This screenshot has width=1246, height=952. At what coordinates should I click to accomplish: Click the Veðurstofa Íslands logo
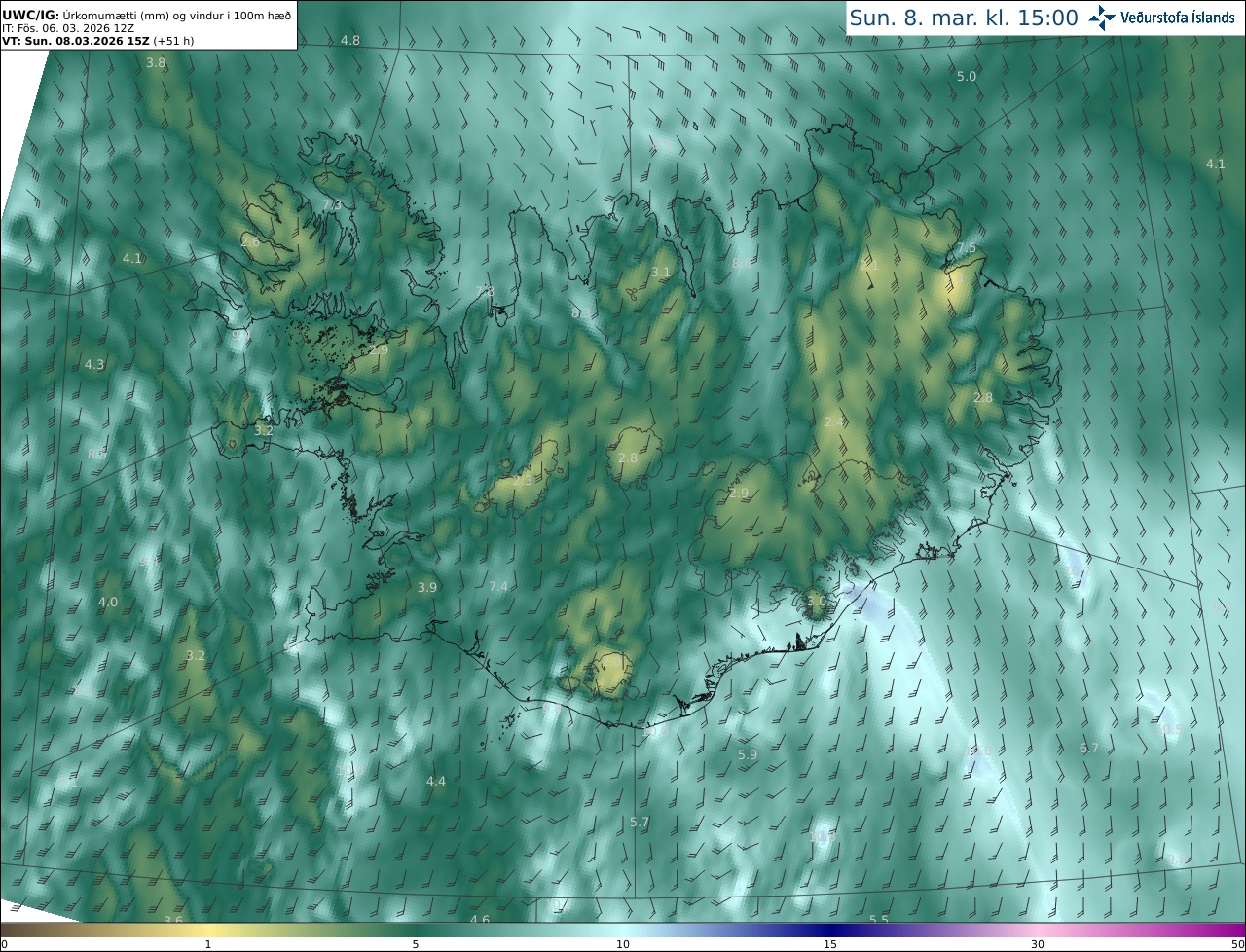[x=1161, y=18]
